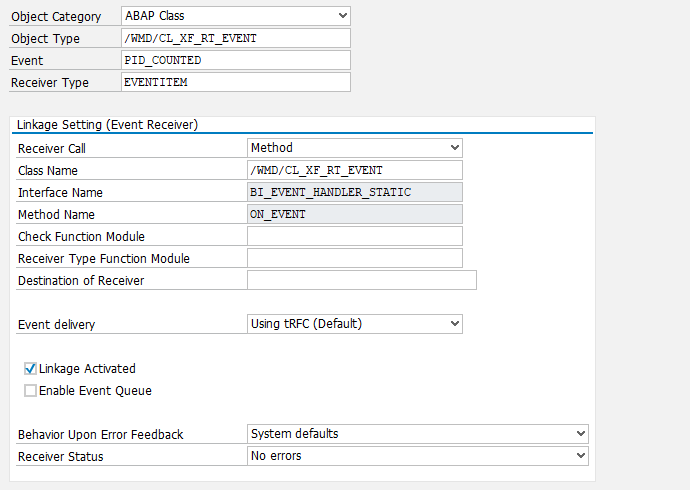The width and height of the screenshot is (690, 490).
Task: Click the Check Function Module input field
Action: [x=355, y=236]
